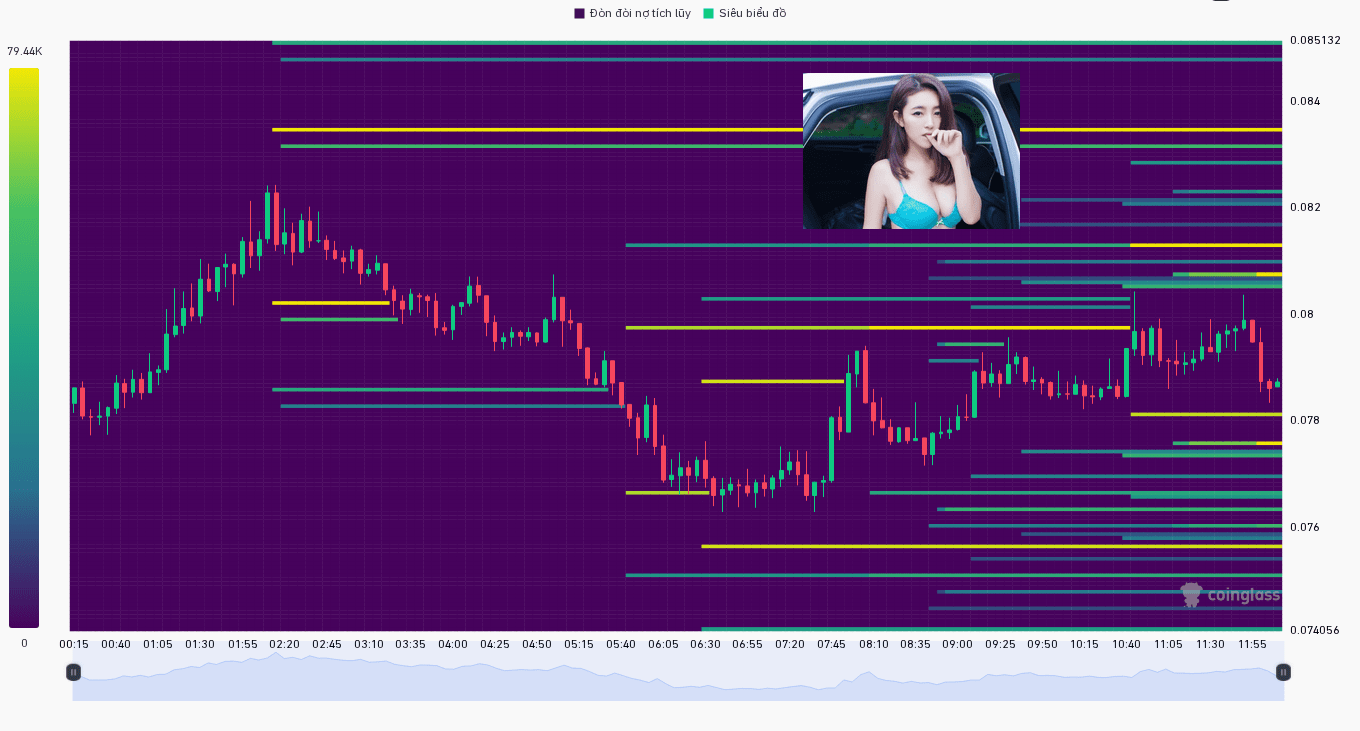Click the 0.076 price axis label
This screenshot has height=731, width=1360.
point(1305,527)
